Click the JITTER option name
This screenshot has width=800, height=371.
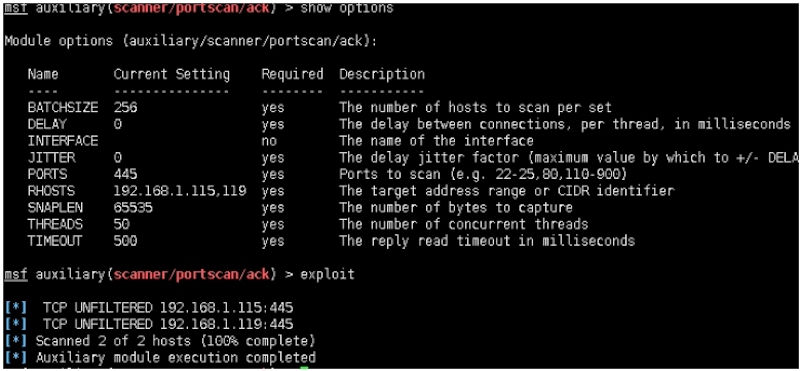[51, 158]
